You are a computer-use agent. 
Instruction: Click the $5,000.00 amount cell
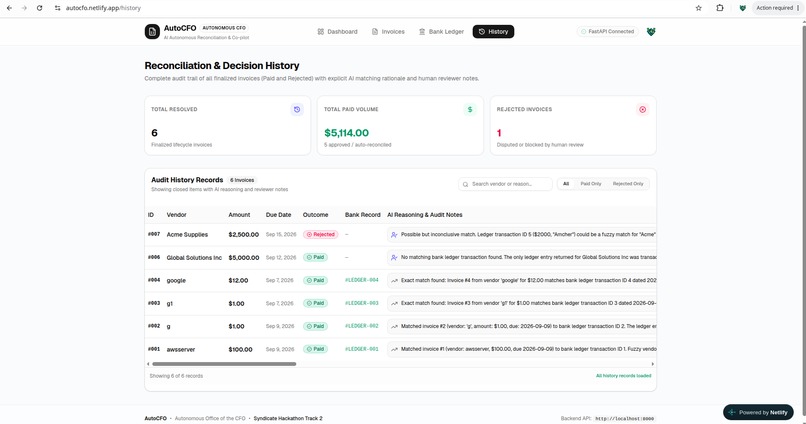pos(244,257)
